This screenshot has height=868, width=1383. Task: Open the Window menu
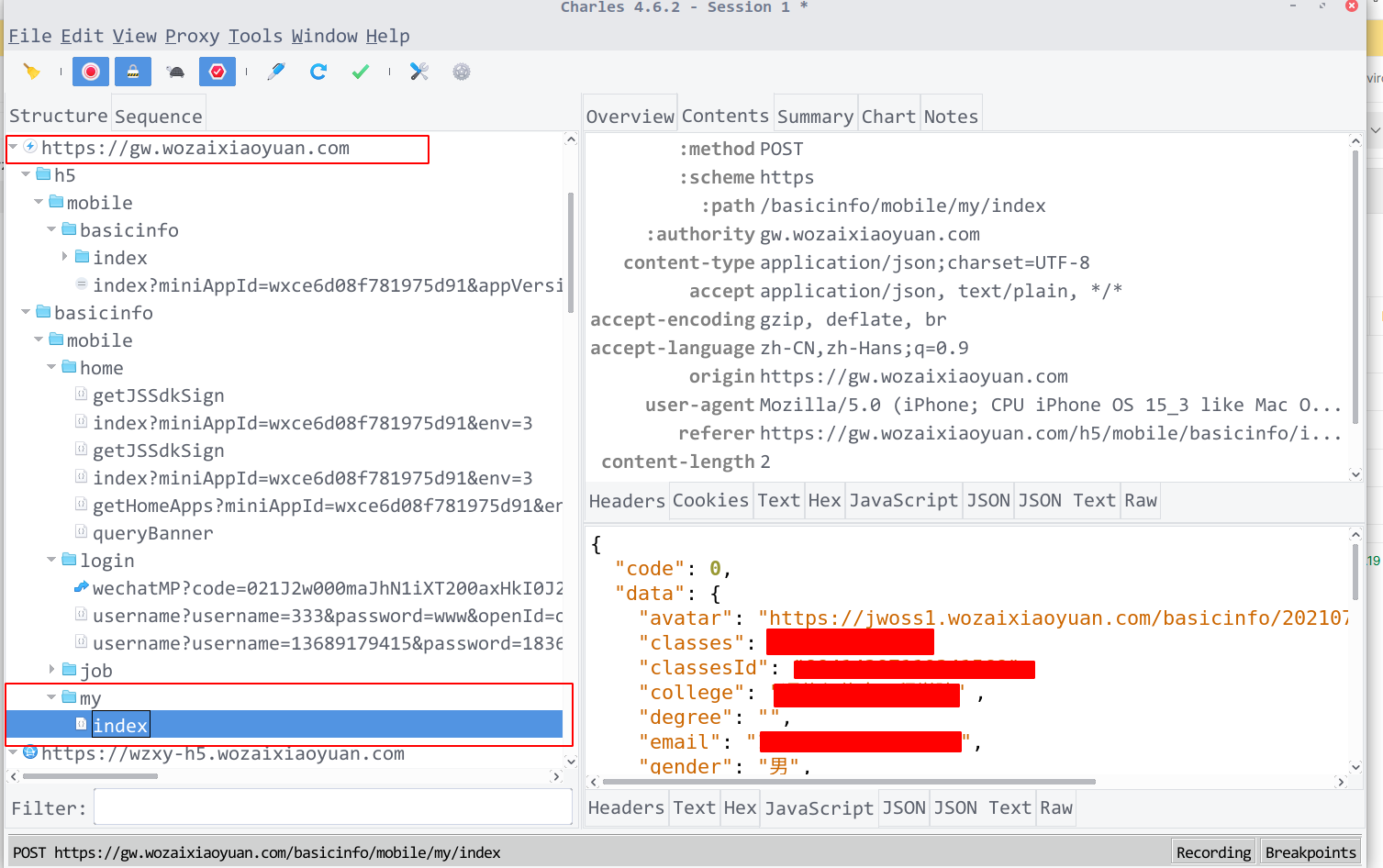[325, 36]
